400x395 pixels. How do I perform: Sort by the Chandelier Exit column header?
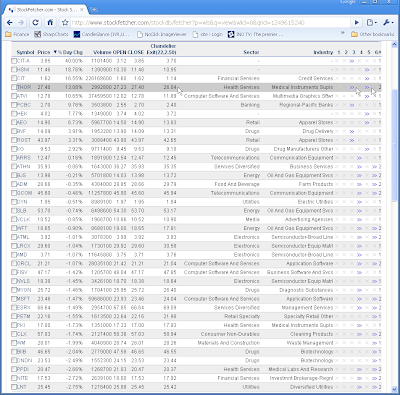click(x=162, y=49)
